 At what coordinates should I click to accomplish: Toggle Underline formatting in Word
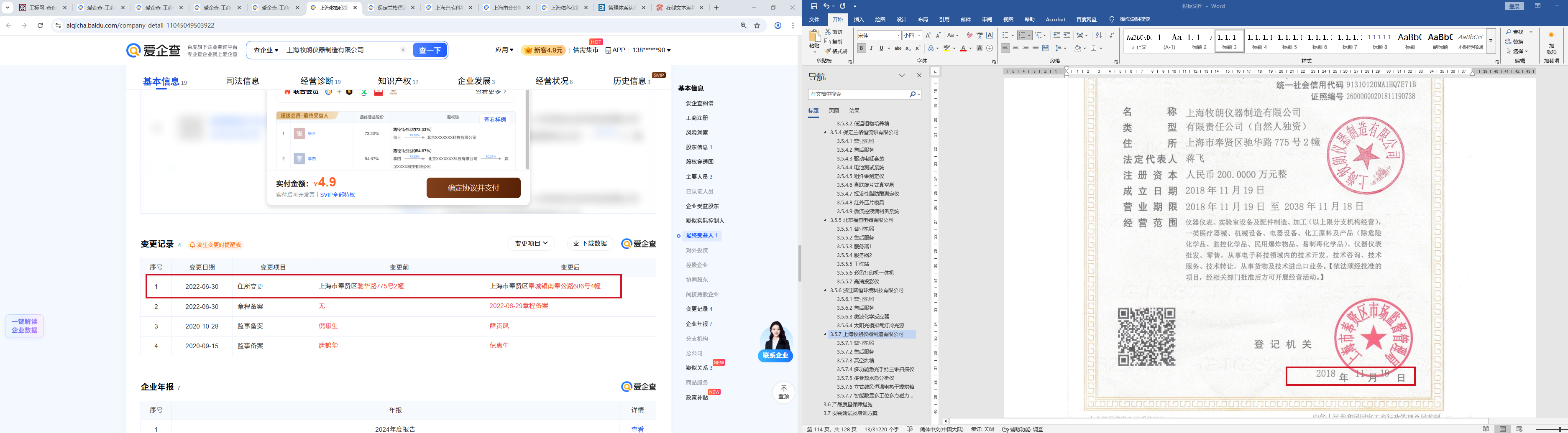pos(881,48)
